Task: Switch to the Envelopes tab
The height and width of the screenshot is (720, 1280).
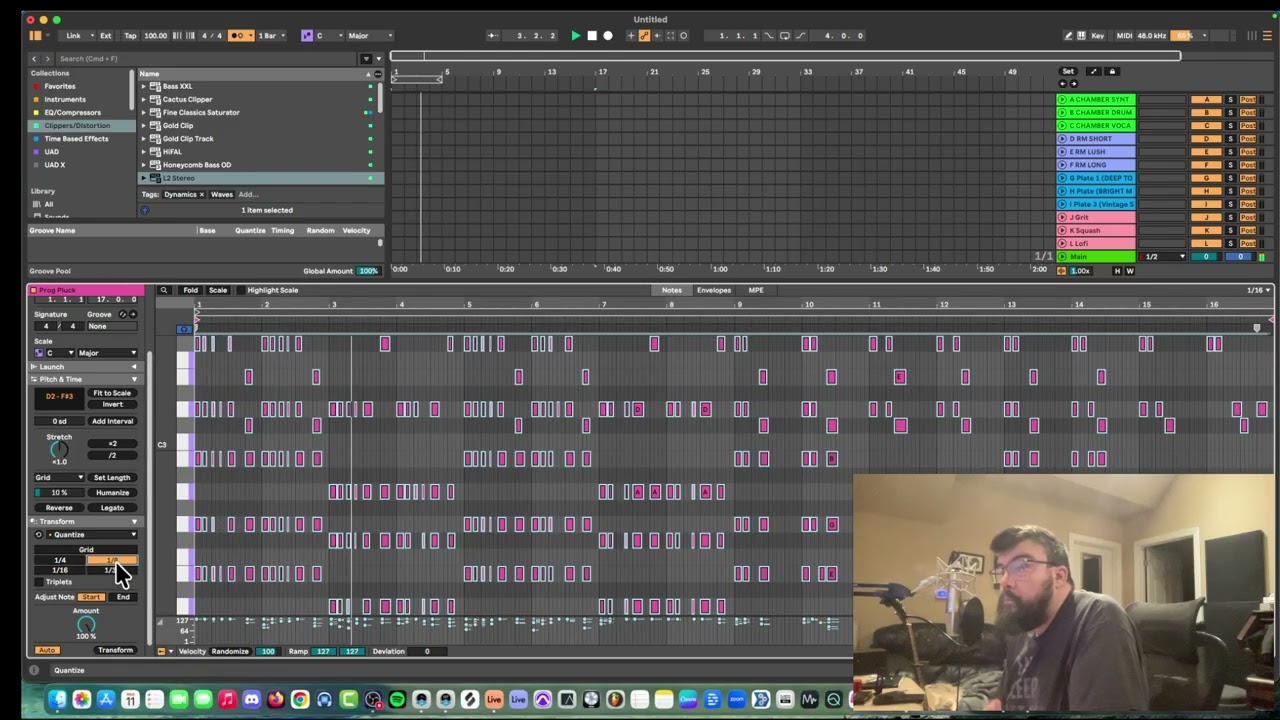Action: (714, 290)
